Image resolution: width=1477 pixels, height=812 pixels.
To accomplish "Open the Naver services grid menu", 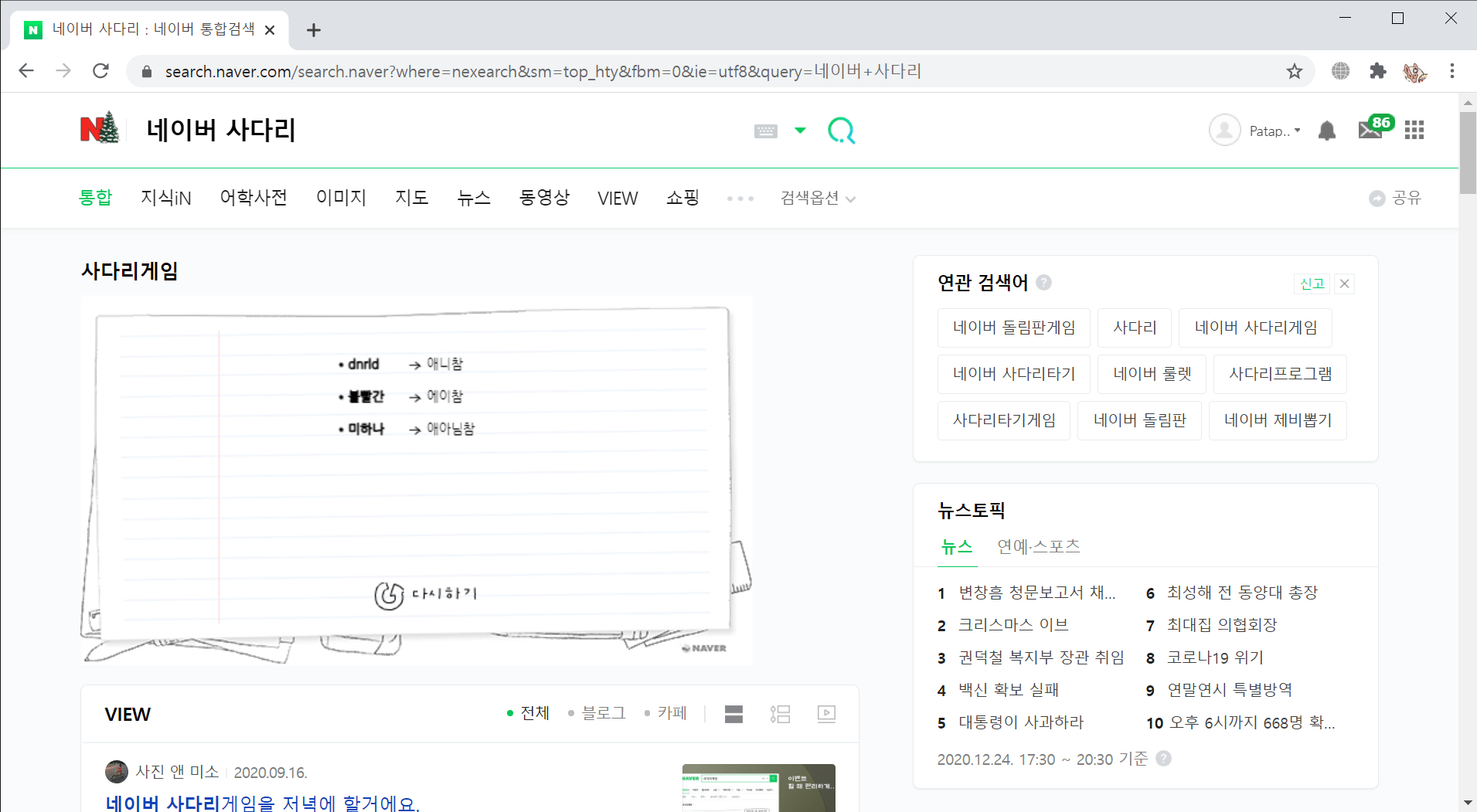I will click(1414, 131).
